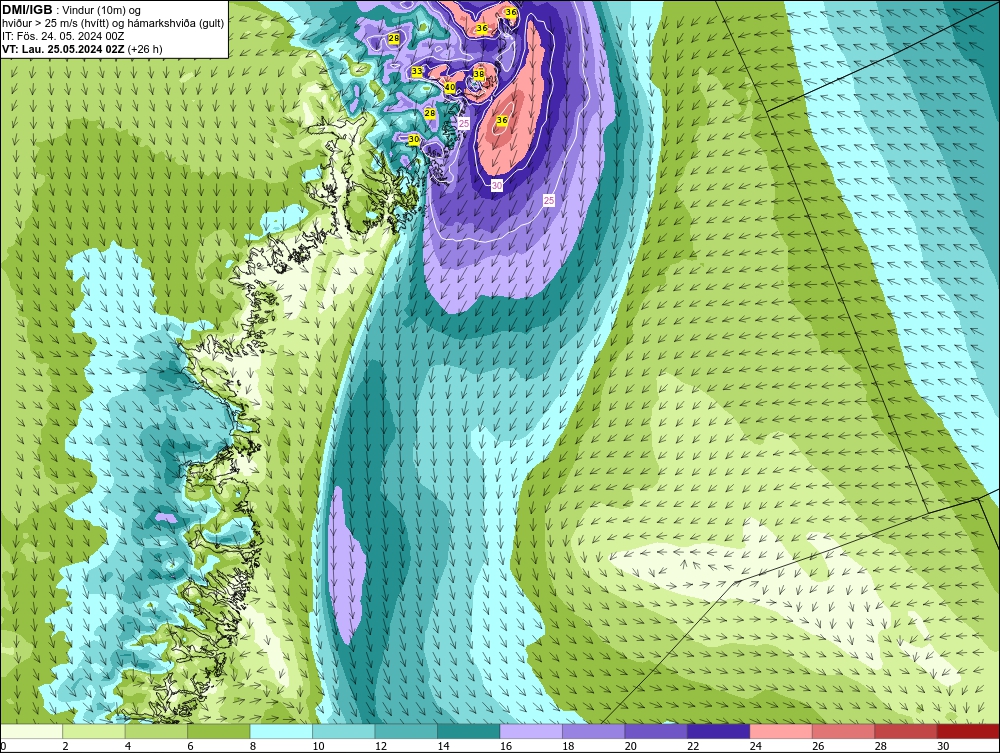
Task: Click the 18–20 m/s purple legend swatch
Action: click(594, 731)
